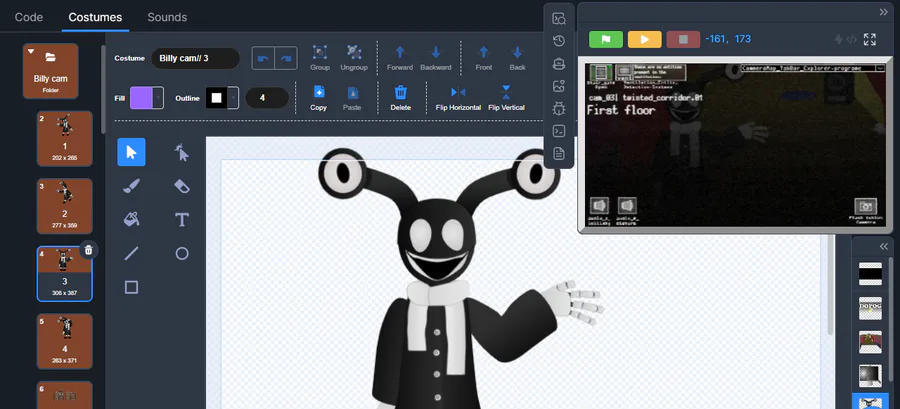Click the Group button
The width and height of the screenshot is (900, 409).
tap(320, 58)
